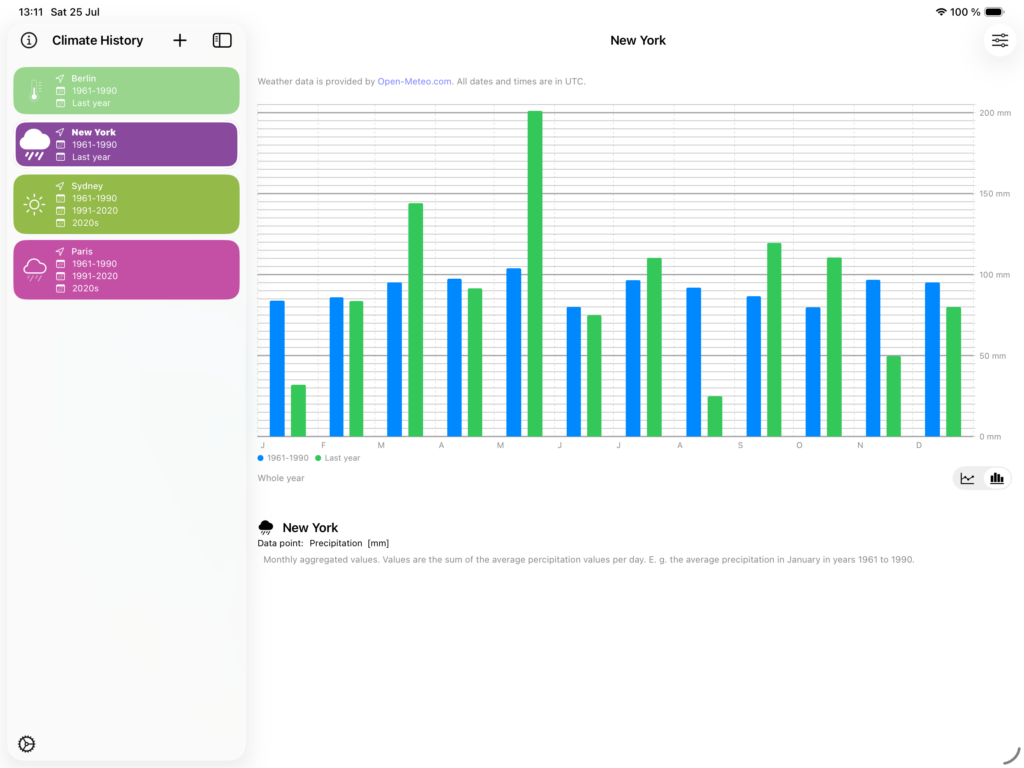Switch to bar chart view

tap(997, 478)
